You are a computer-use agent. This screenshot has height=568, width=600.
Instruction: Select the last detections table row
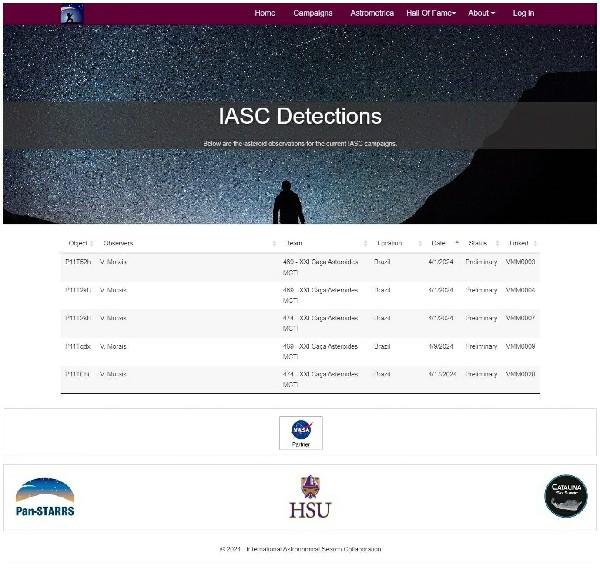(300, 379)
